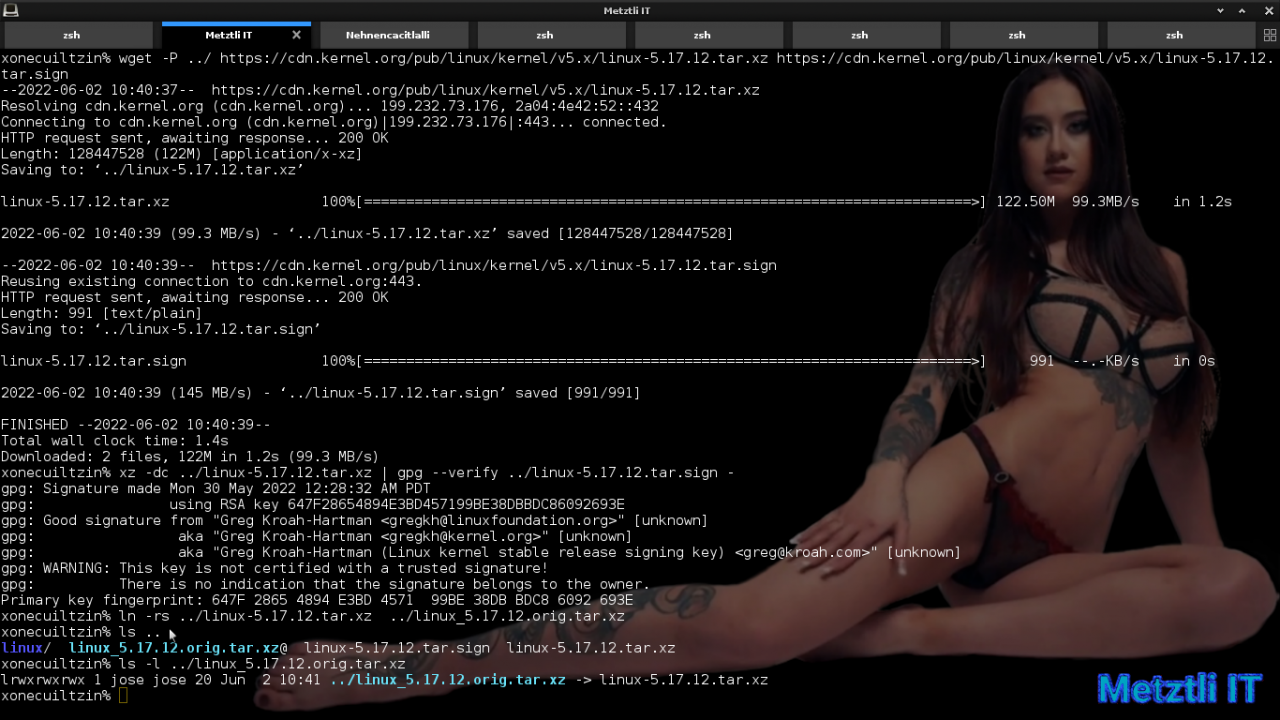Click the 'Total wall clock time: 1.4s' line
This screenshot has width=1280, height=720.
coord(115,440)
